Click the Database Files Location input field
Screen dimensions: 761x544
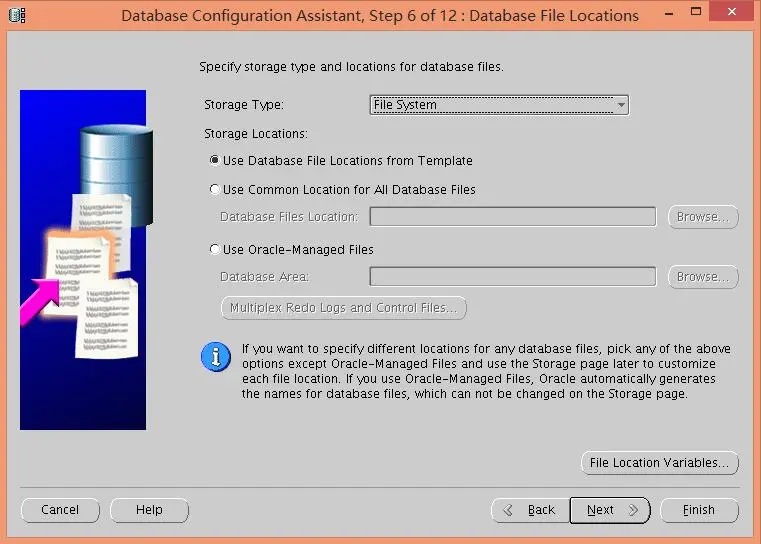click(x=513, y=216)
